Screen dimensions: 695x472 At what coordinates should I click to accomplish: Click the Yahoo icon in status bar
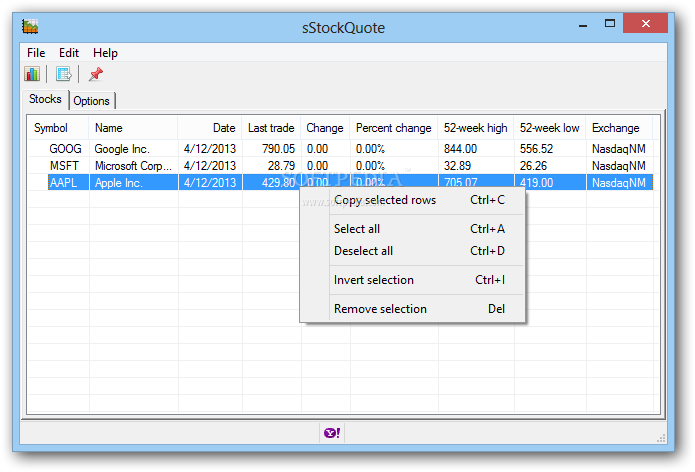point(332,433)
